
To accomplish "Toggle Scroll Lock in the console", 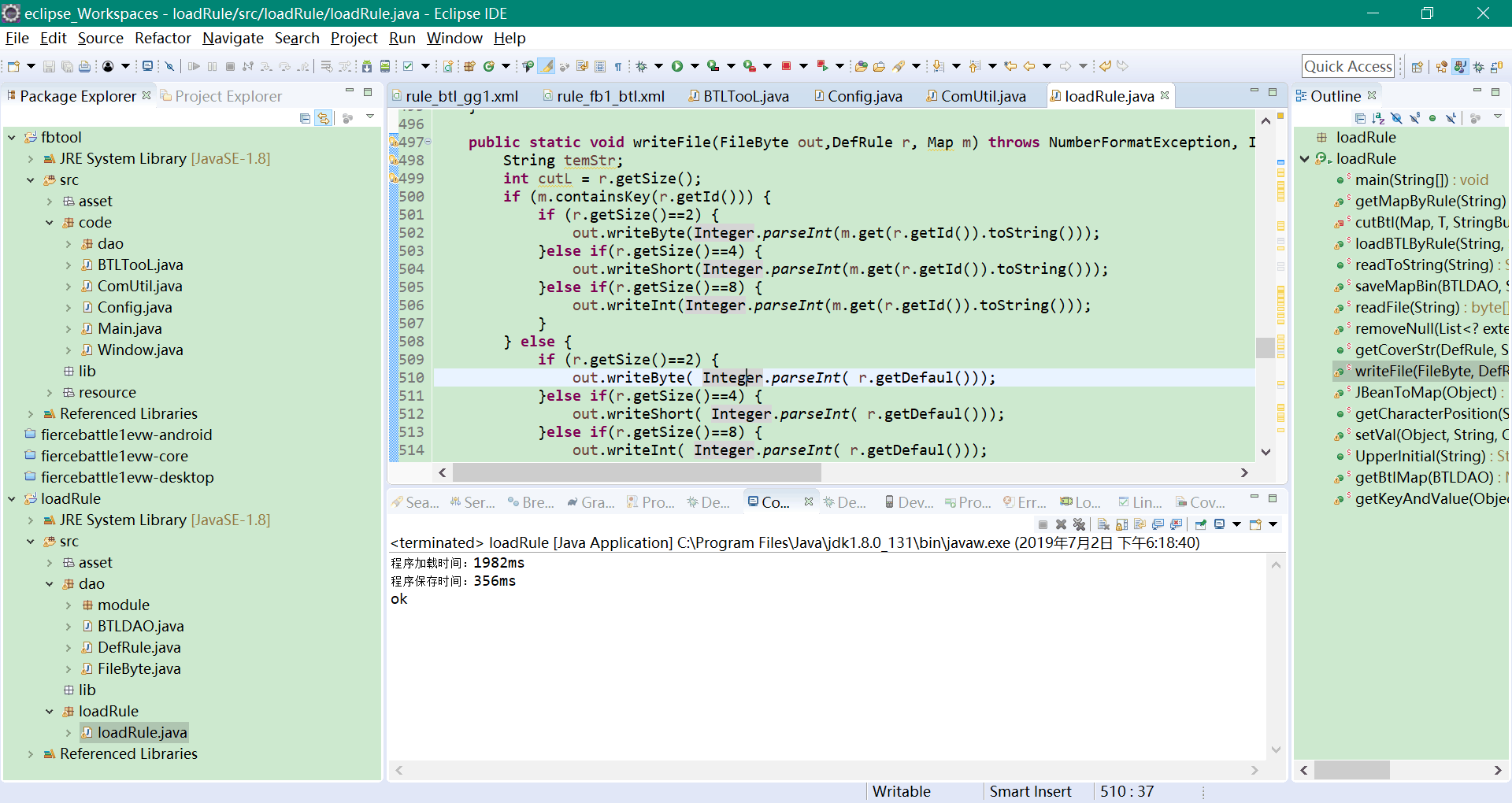I will [1121, 524].
